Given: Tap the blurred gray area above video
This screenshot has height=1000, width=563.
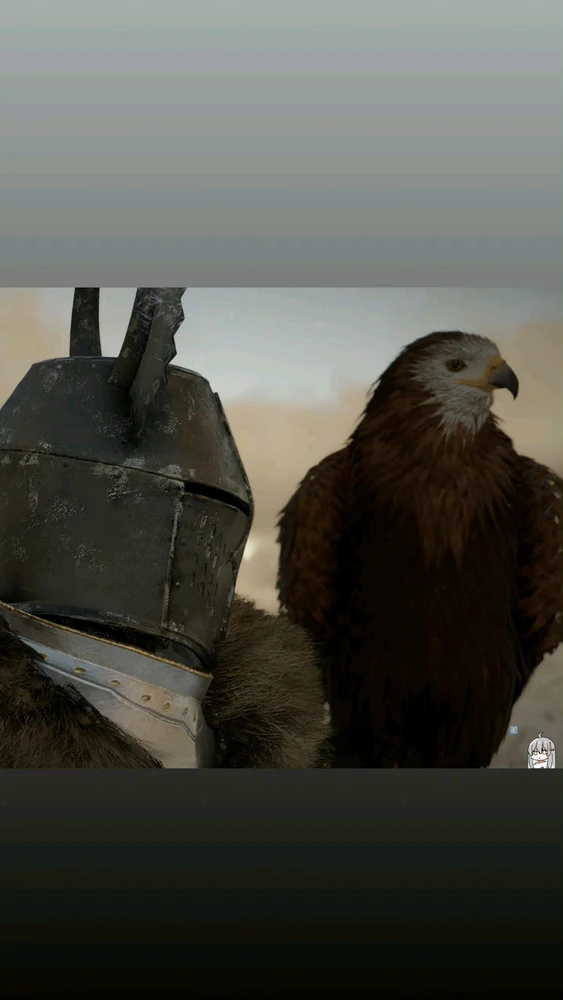Looking at the screenshot, I should coord(281,143).
